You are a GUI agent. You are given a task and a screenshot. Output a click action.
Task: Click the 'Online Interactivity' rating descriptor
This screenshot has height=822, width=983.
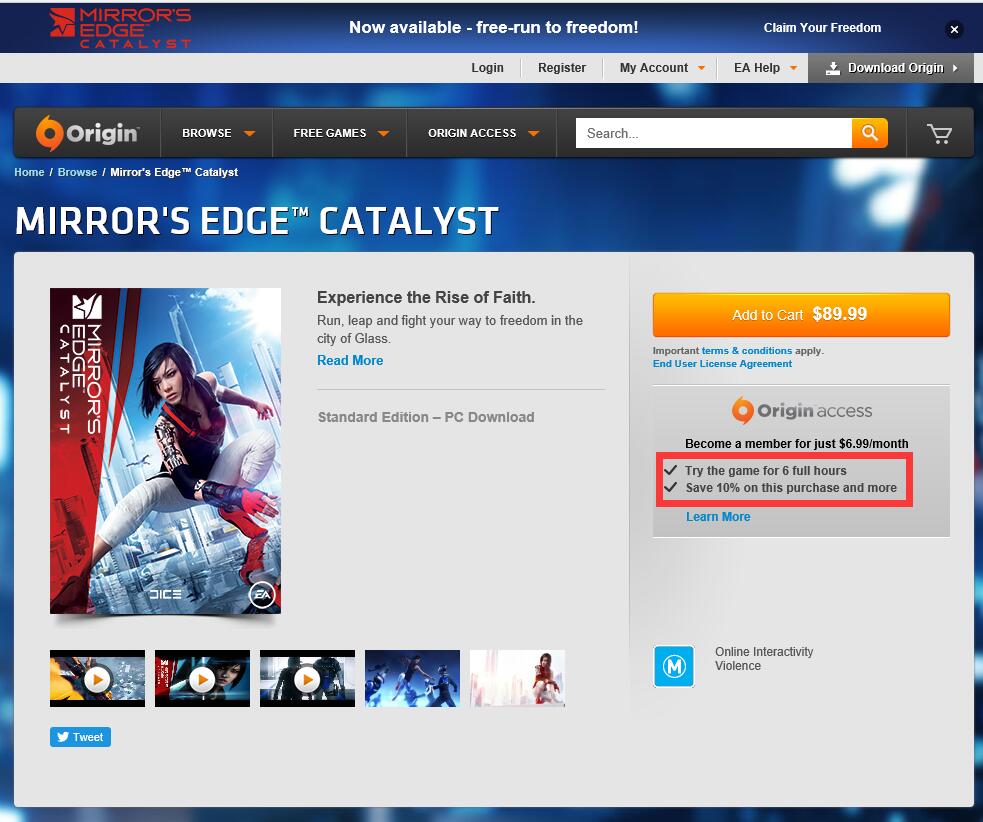coord(764,651)
